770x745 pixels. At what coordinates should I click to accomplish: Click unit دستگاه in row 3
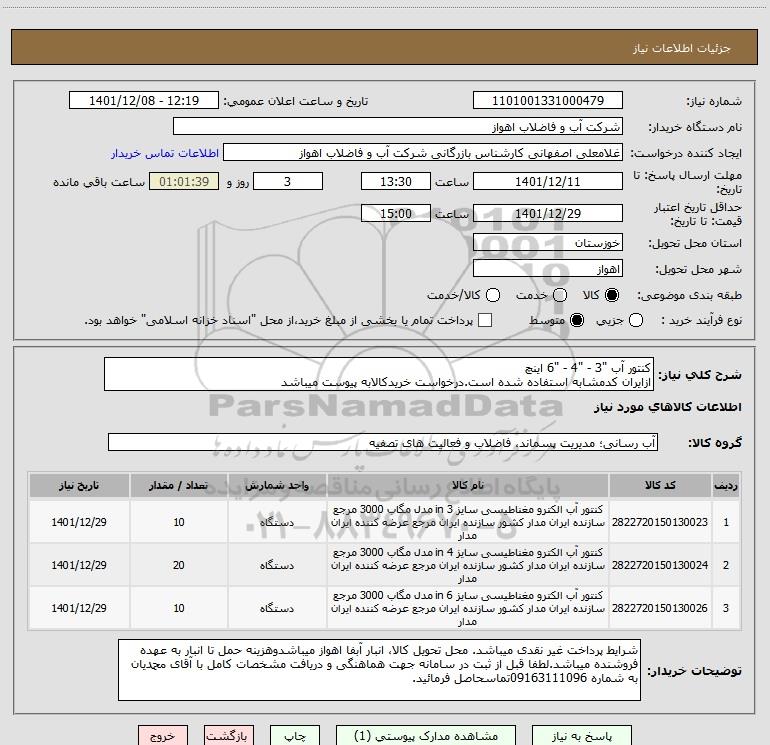point(277,608)
